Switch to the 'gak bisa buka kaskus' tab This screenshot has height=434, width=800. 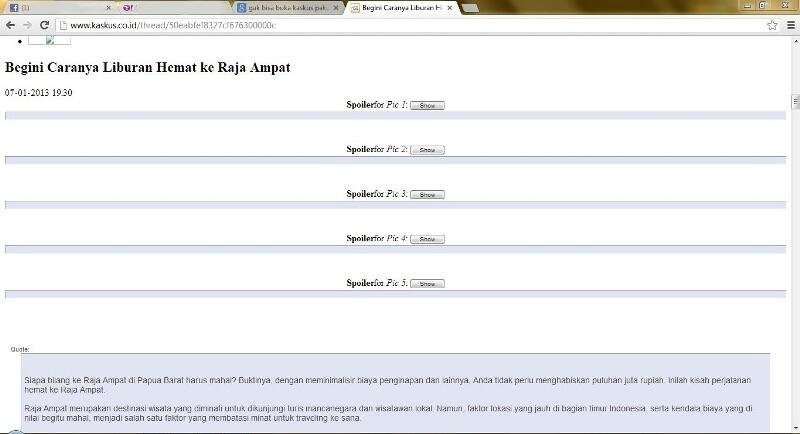point(288,8)
